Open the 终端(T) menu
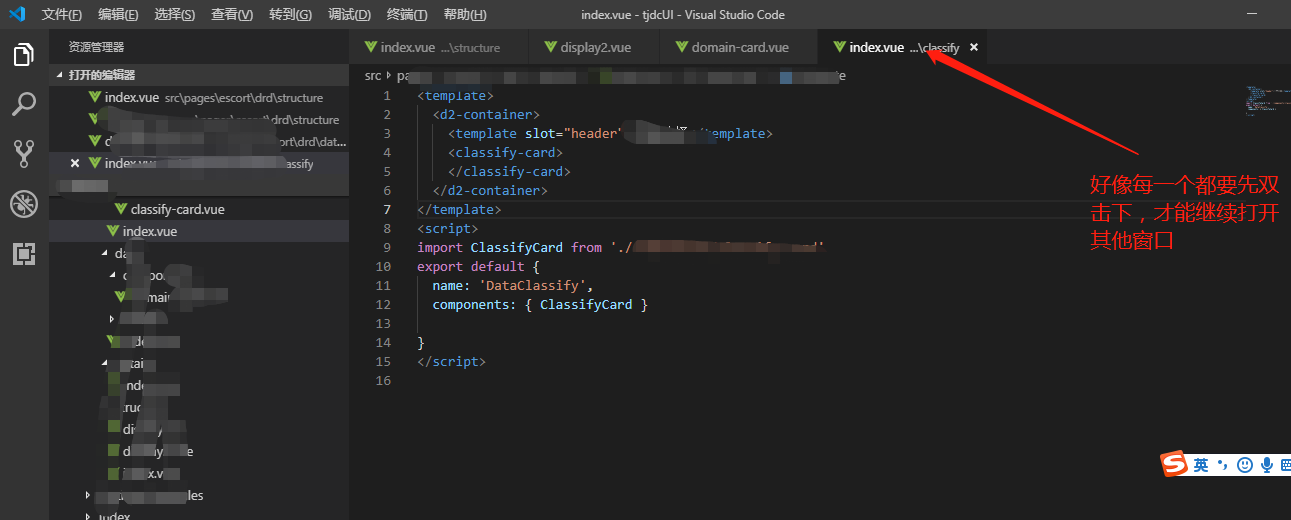This screenshot has height=520, width=1291. pos(407,15)
